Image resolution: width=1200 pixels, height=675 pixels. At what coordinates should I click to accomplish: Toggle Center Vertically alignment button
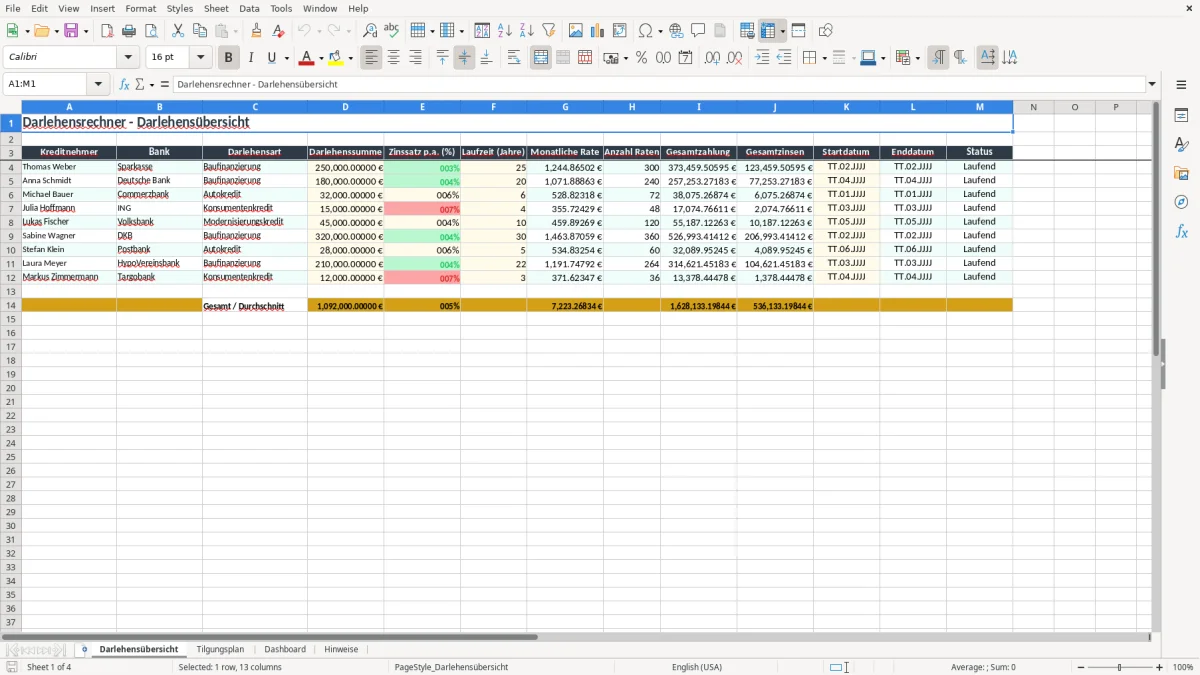pos(464,58)
